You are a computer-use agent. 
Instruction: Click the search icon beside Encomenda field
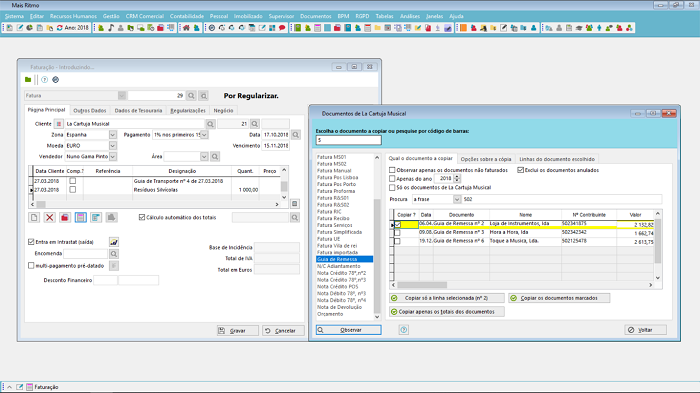click(114, 254)
